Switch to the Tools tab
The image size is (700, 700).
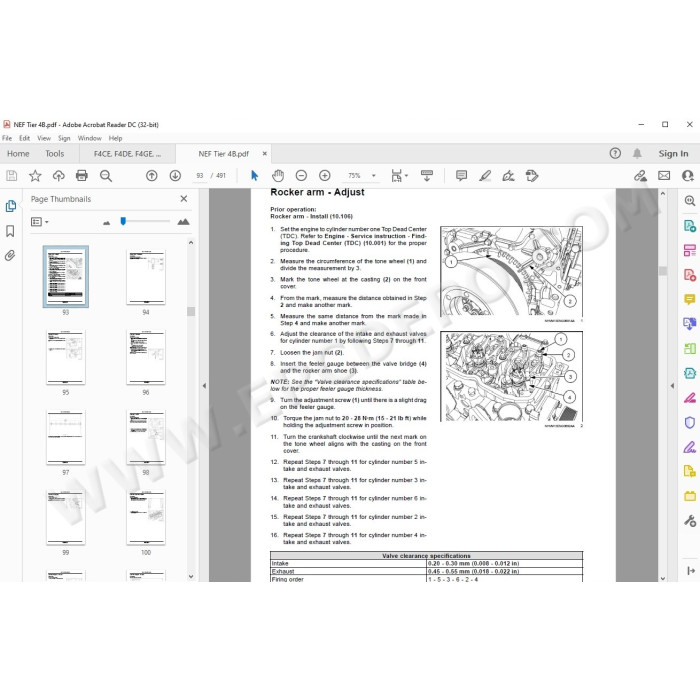(54, 154)
